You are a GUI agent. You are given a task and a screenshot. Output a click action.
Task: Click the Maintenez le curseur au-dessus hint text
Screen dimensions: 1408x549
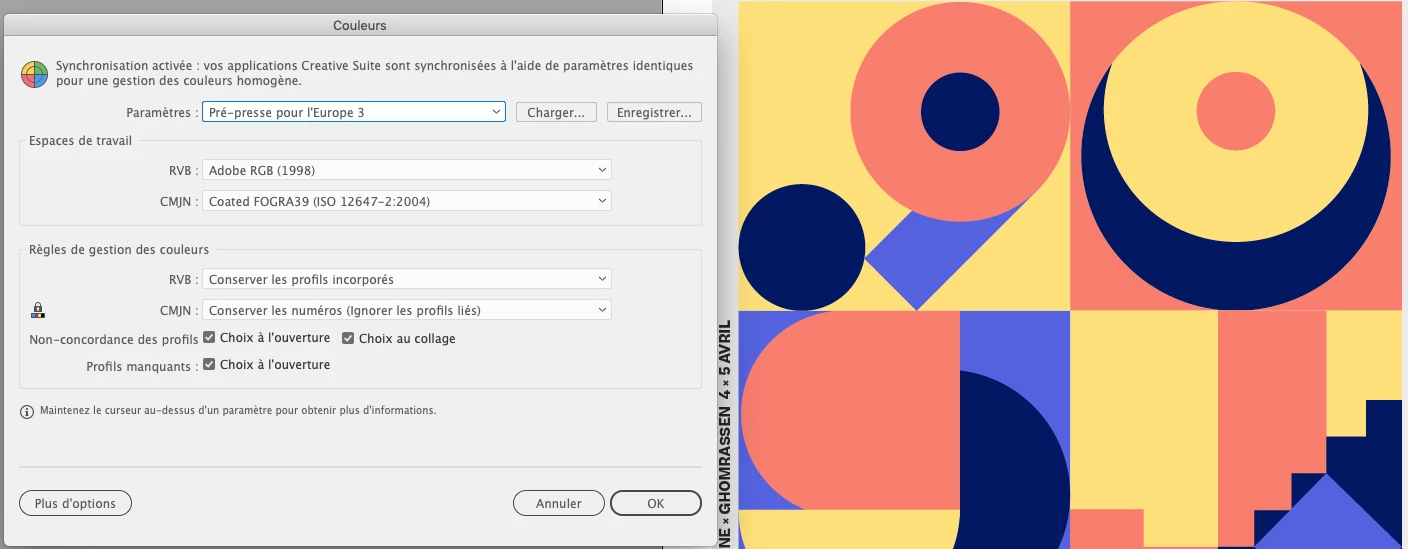(x=238, y=411)
